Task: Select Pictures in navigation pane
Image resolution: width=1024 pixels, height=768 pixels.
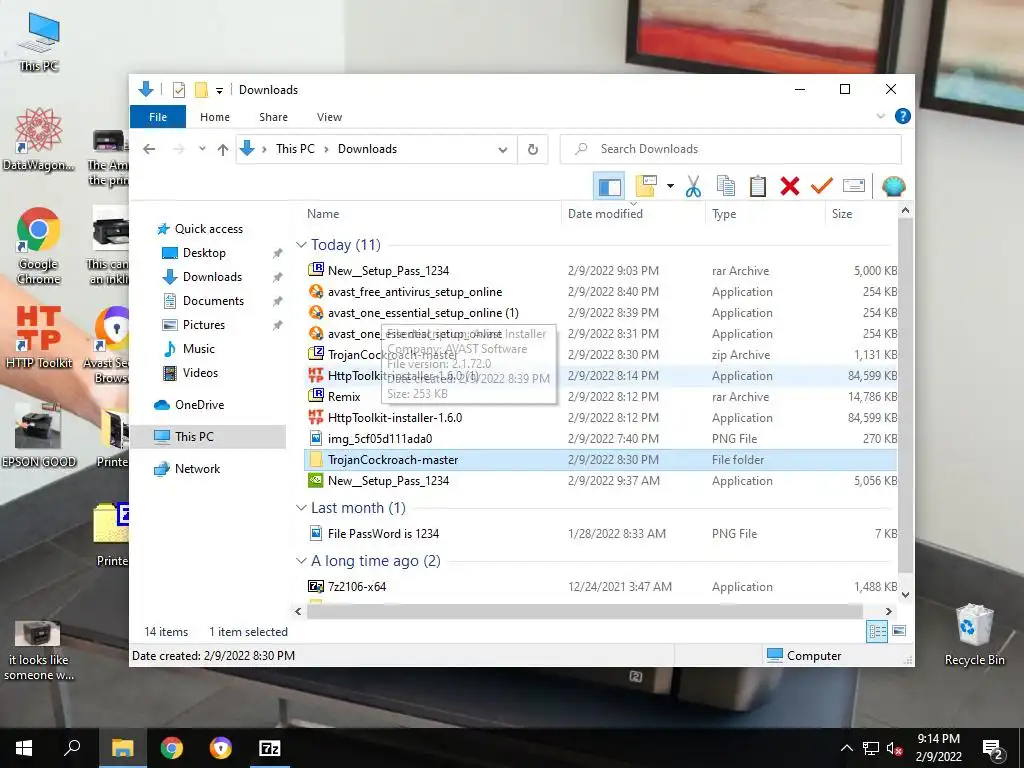Action: (203, 325)
